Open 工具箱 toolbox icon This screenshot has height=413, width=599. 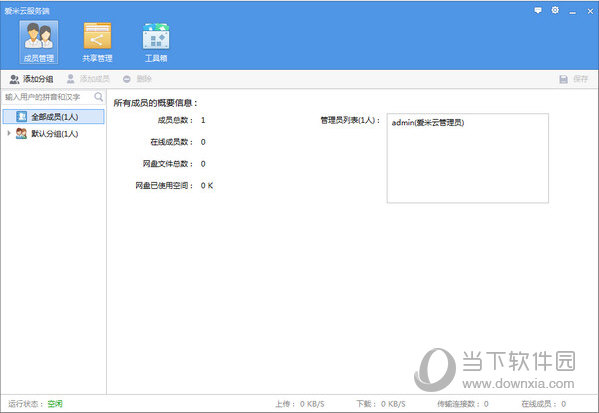click(156, 42)
